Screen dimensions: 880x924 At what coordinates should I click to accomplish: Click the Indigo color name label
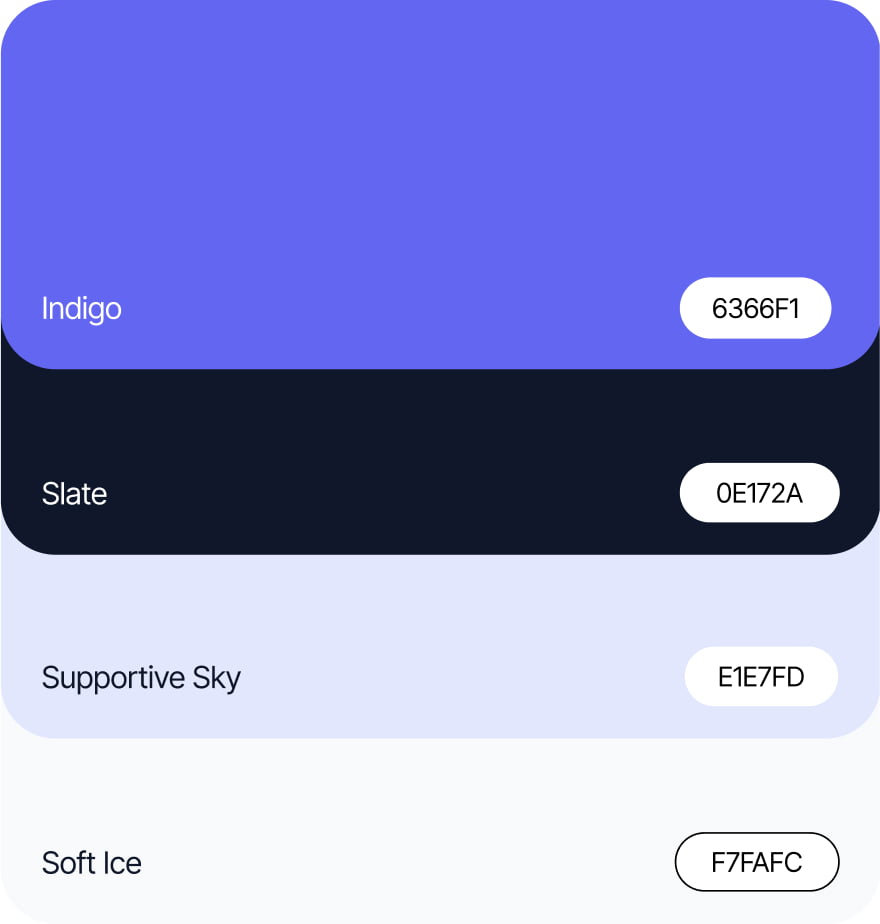click(81, 309)
